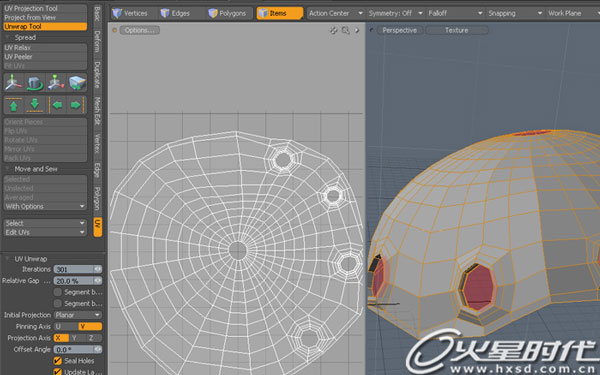This screenshot has height=375, width=600.
Task: Click the align UVs up arrow
Action: pyautogui.click(x=14, y=105)
